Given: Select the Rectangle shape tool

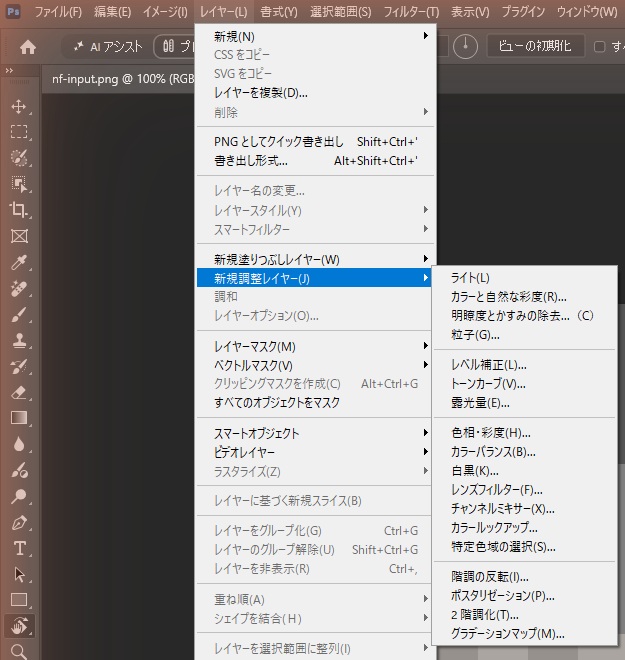Looking at the screenshot, I should pyautogui.click(x=19, y=600).
